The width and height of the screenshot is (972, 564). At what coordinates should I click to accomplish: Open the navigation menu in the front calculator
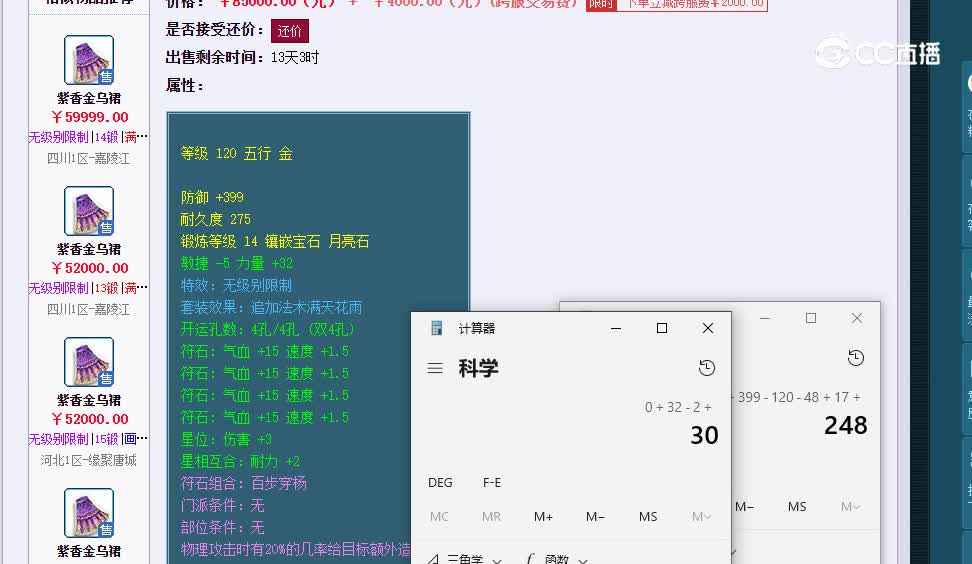[435, 368]
